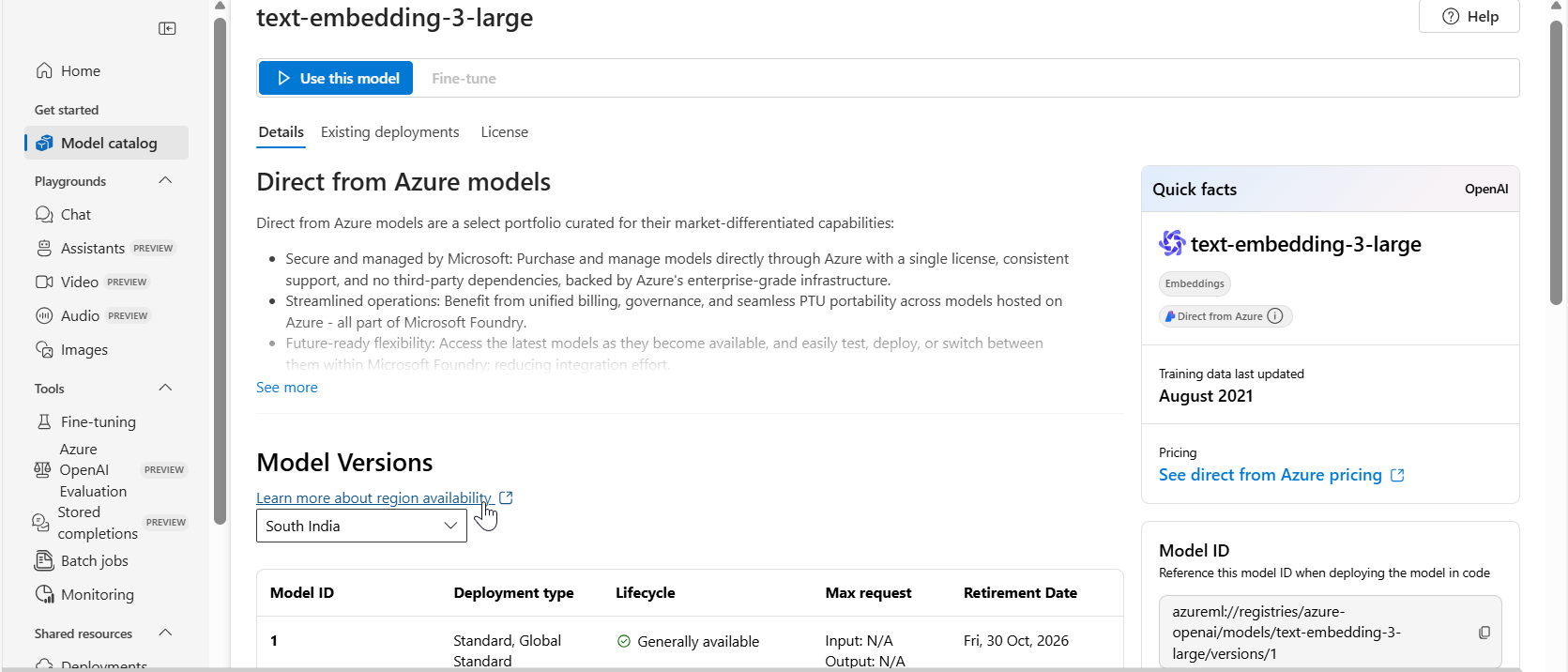Image resolution: width=1568 pixels, height=672 pixels.
Task: Click the sidebar vertical scrollbar
Action: pos(220,272)
